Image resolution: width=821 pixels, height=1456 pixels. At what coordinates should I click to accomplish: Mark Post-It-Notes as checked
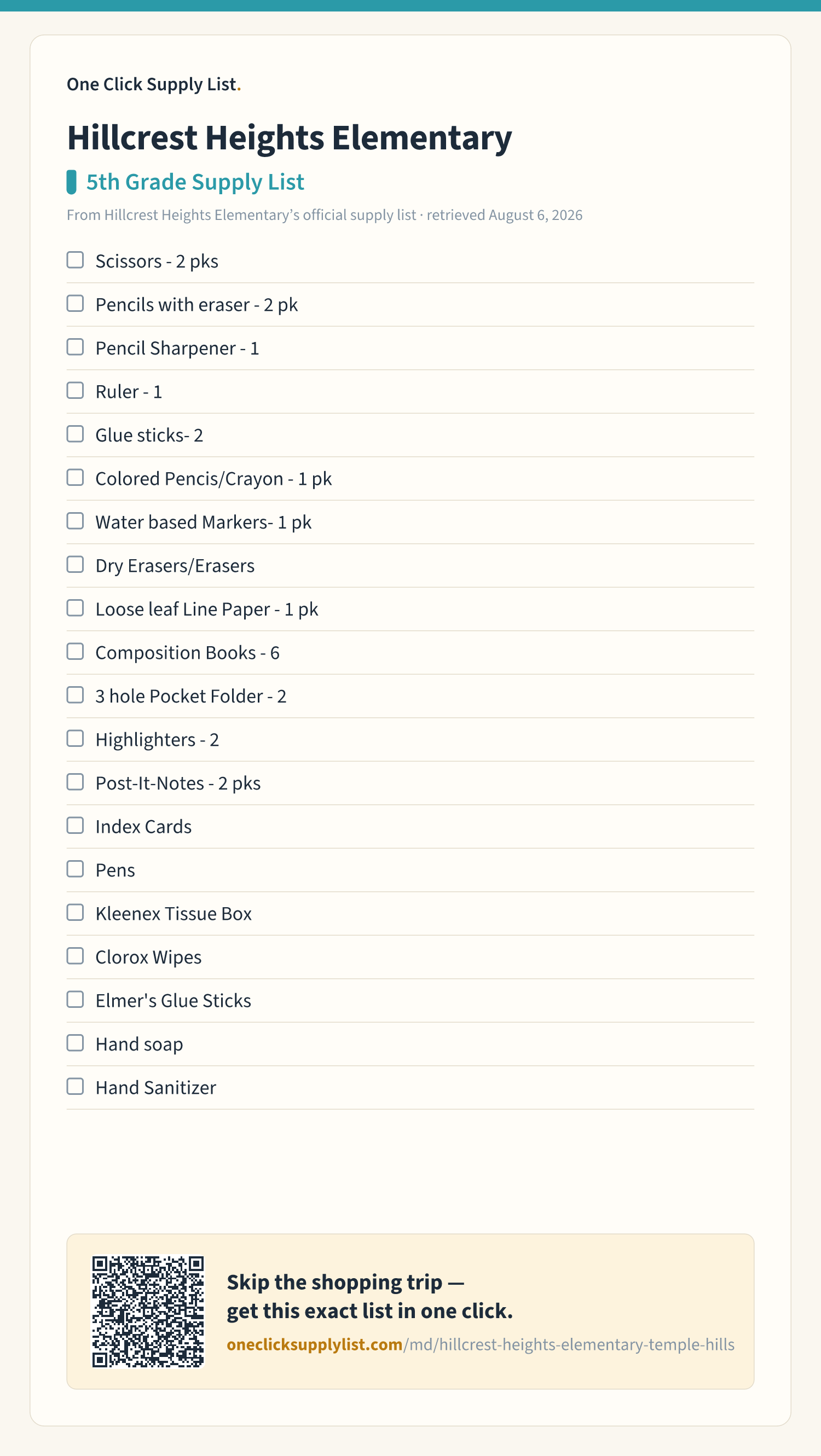pos(75,782)
